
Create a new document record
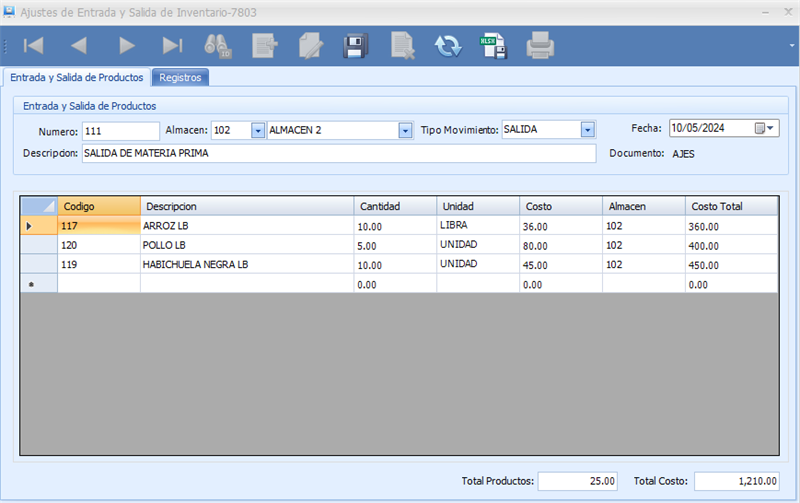(x=265, y=45)
